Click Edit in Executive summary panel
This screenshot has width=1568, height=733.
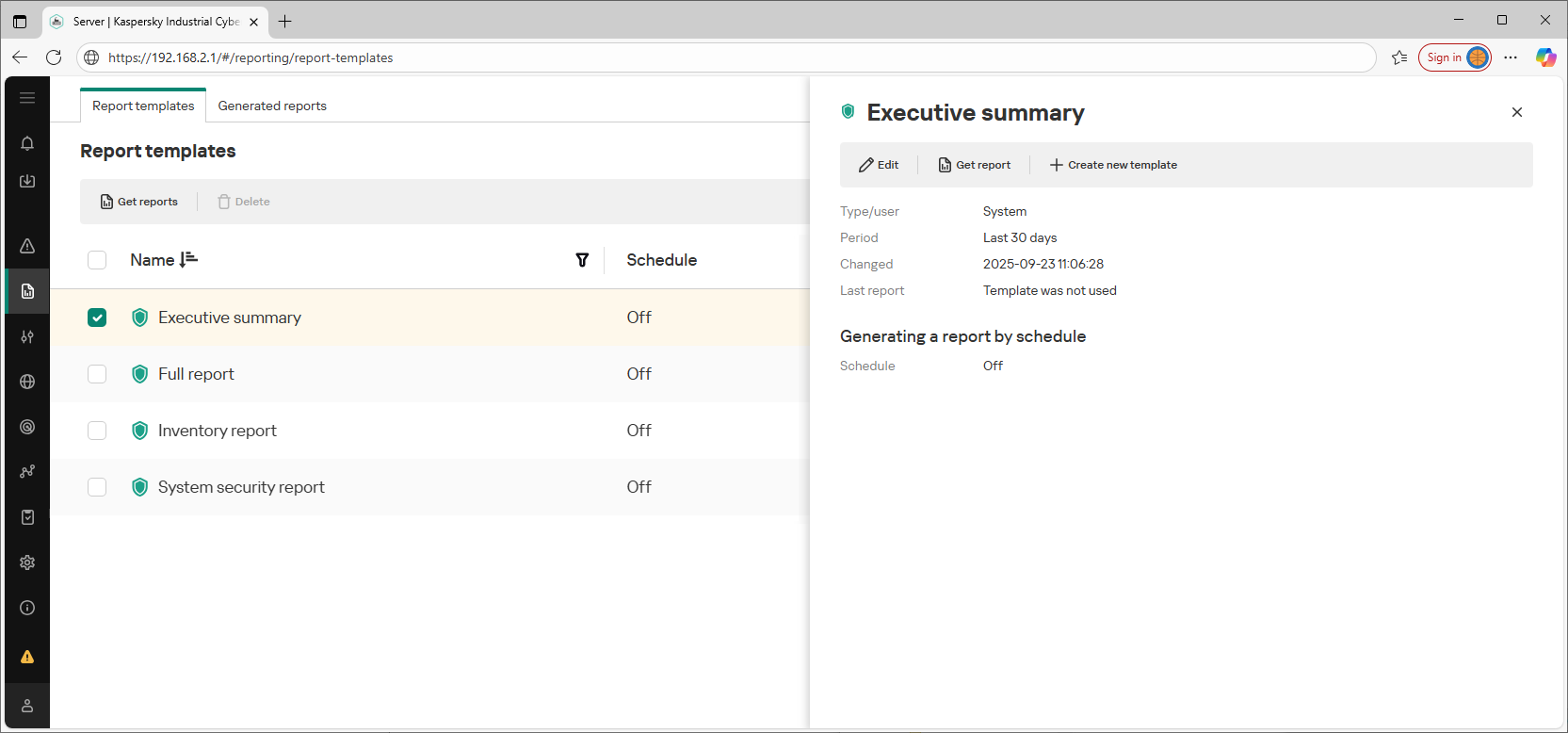click(879, 165)
